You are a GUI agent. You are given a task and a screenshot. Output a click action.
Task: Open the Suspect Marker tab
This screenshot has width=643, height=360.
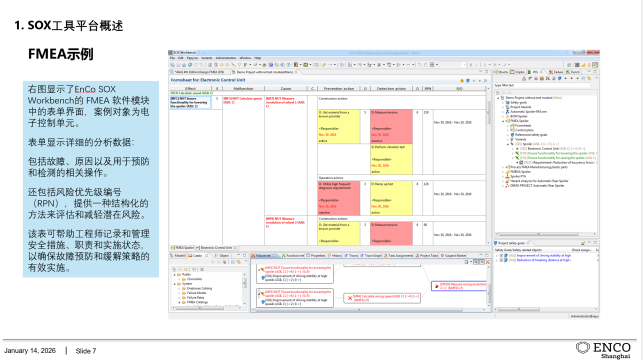tap(453, 255)
